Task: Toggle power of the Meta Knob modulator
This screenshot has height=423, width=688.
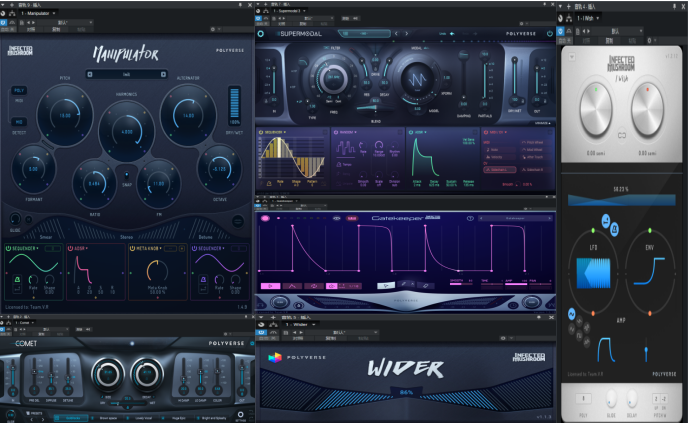Action: [132, 248]
